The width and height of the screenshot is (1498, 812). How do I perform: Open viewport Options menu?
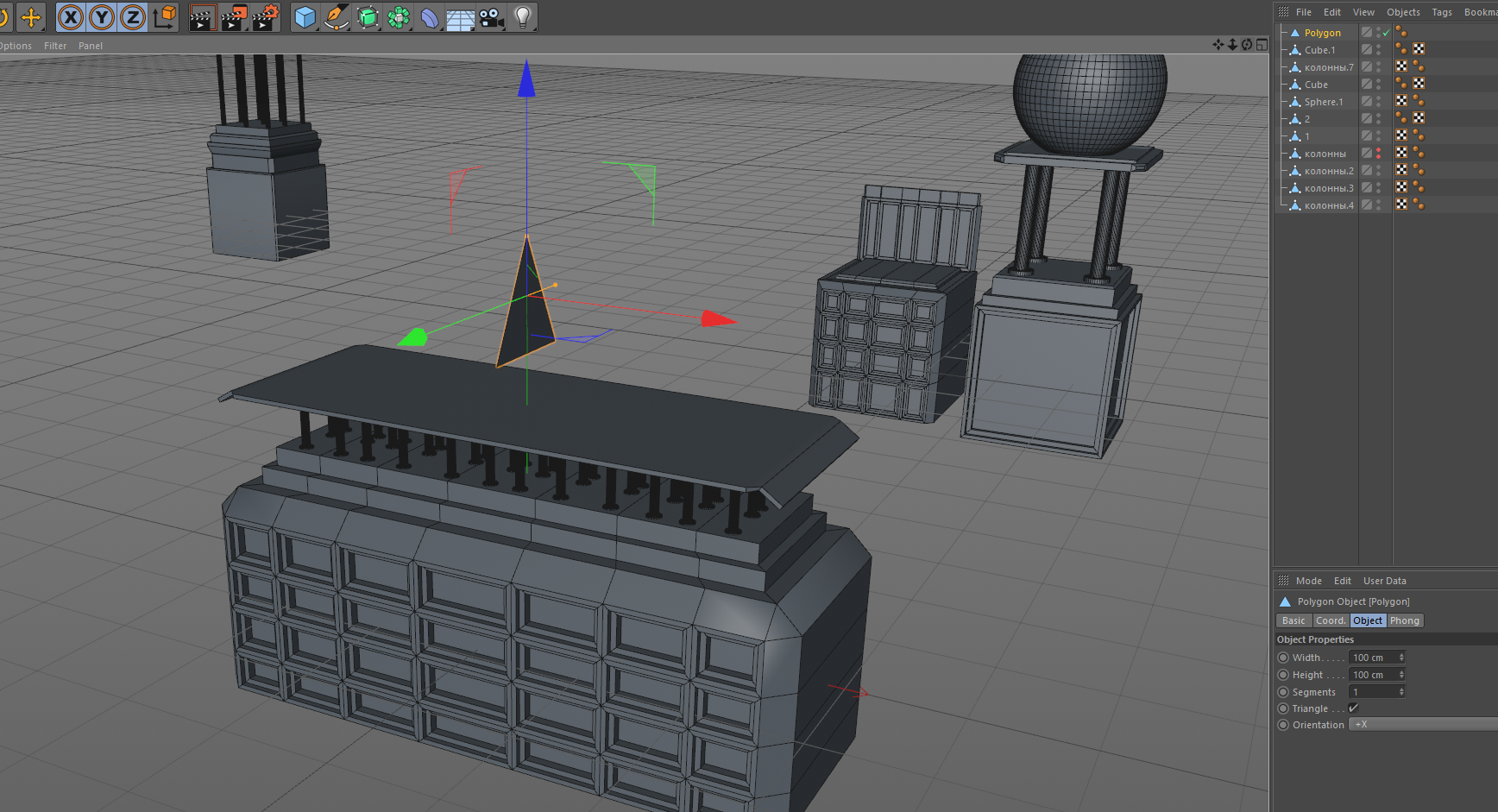pyautogui.click(x=15, y=46)
